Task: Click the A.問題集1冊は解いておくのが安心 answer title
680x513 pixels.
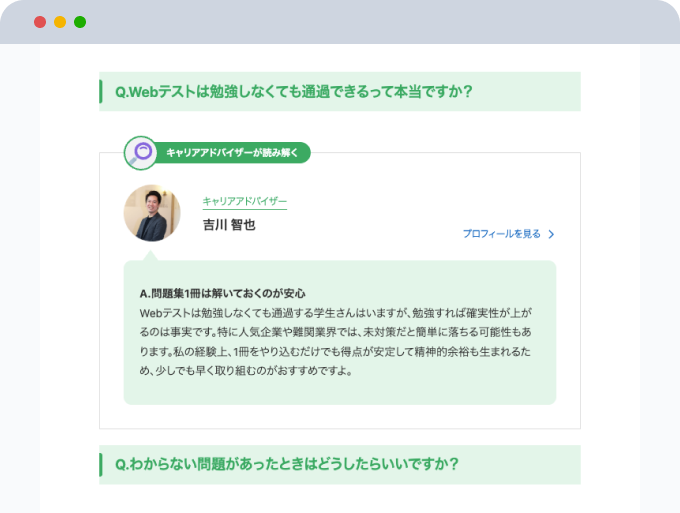Action: pyautogui.click(x=223, y=294)
